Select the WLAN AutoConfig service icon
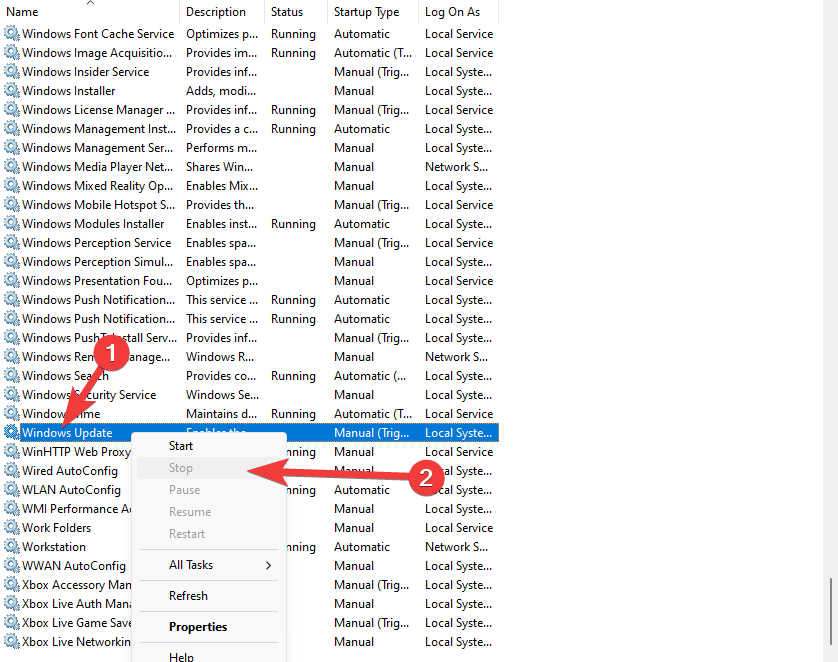This screenshot has height=662, width=838. 12,490
